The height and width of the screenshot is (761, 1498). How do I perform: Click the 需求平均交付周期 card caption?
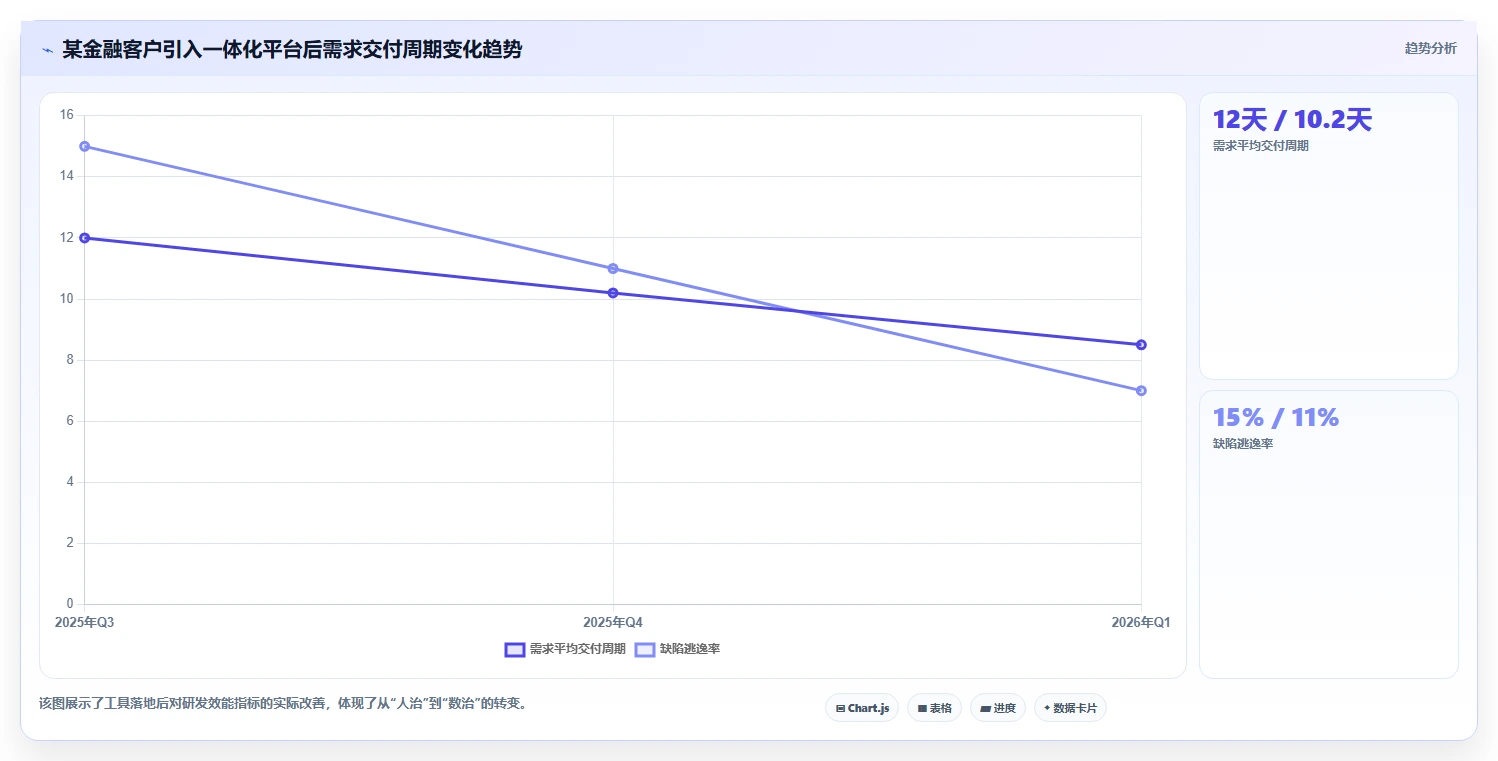[1260, 146]
